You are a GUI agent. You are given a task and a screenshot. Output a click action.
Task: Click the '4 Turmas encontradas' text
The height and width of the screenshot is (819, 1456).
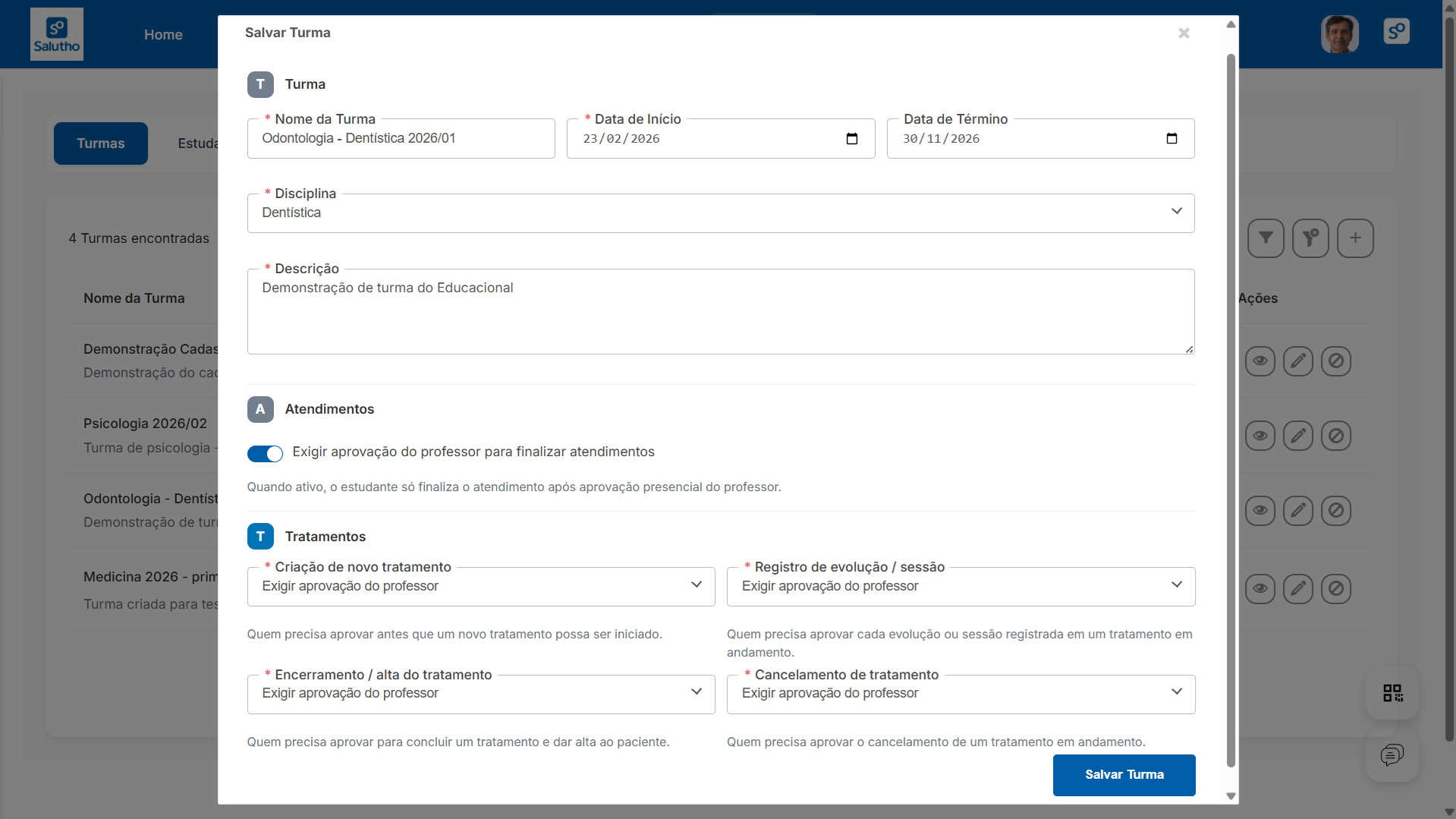coord(139,238)
